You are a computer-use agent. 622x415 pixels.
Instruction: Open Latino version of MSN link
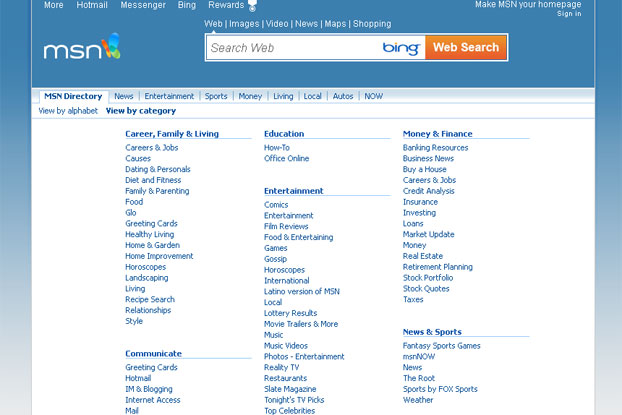pyautogui.click(x=302, y=292)
